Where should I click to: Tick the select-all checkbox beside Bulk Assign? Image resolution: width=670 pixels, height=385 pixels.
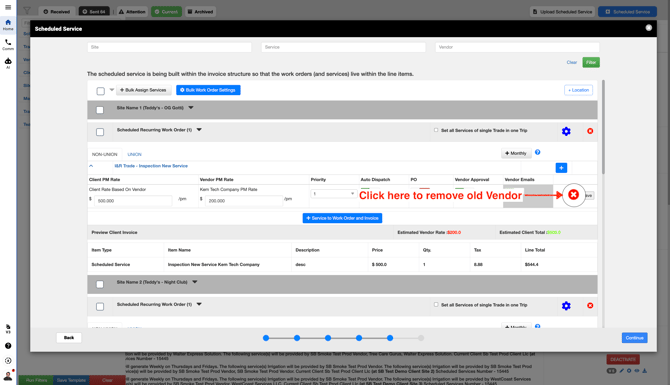[100, 91]
